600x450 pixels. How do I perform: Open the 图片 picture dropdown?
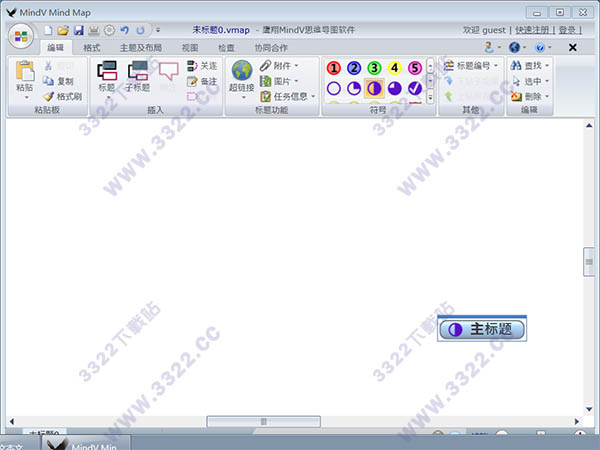279,81
